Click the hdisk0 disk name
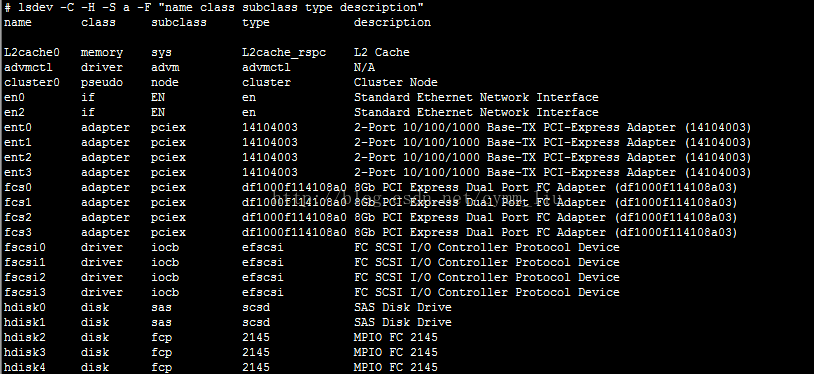The width and height of the screenshot is (814, 374). click(x=24, y=308)
